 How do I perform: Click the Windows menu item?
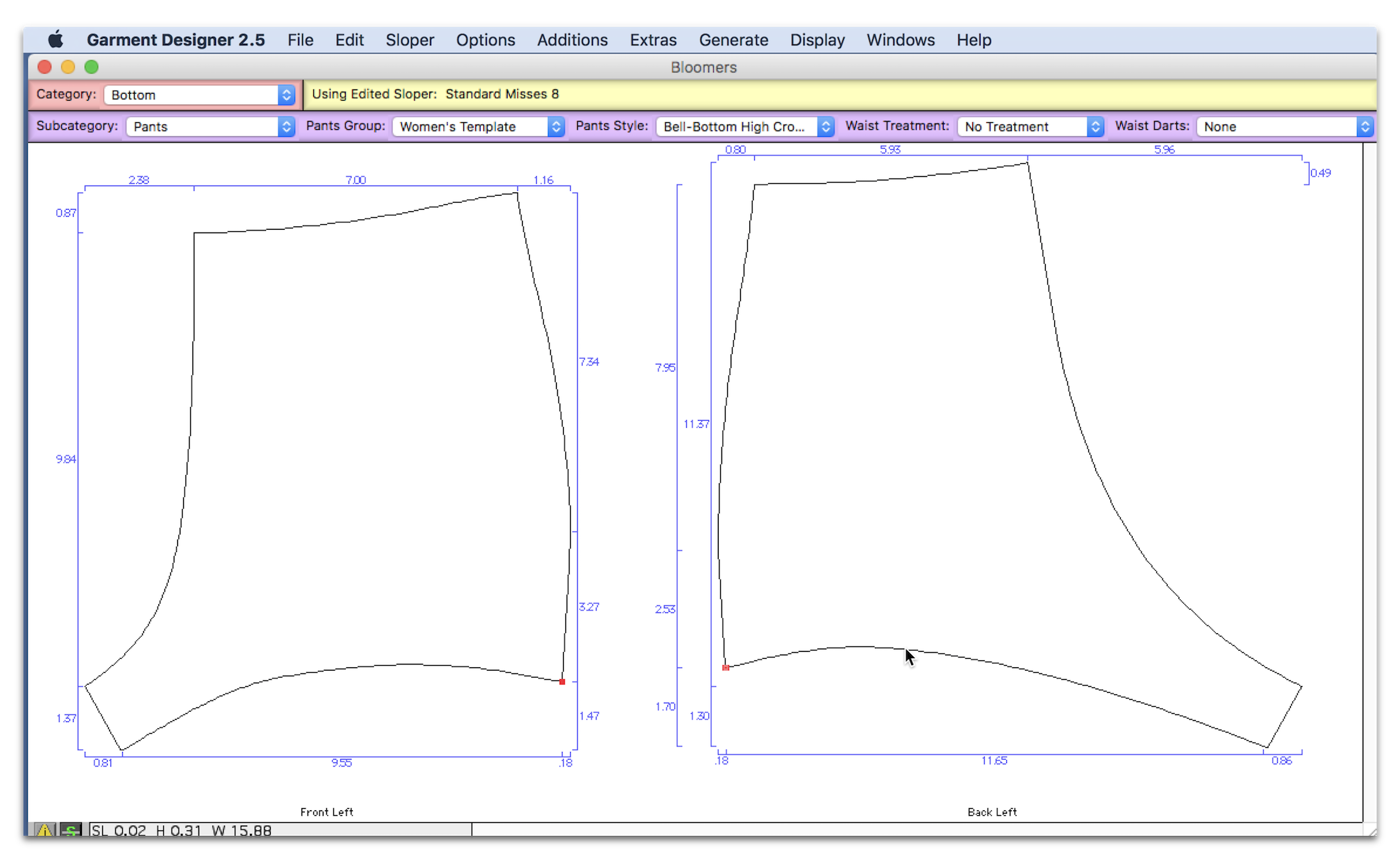[901, 40]
